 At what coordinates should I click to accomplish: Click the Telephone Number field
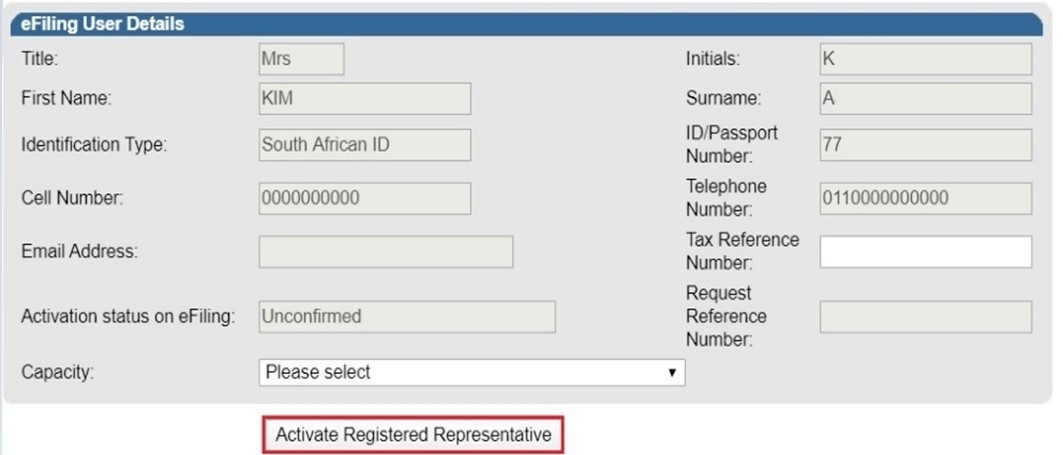[925, 198]
